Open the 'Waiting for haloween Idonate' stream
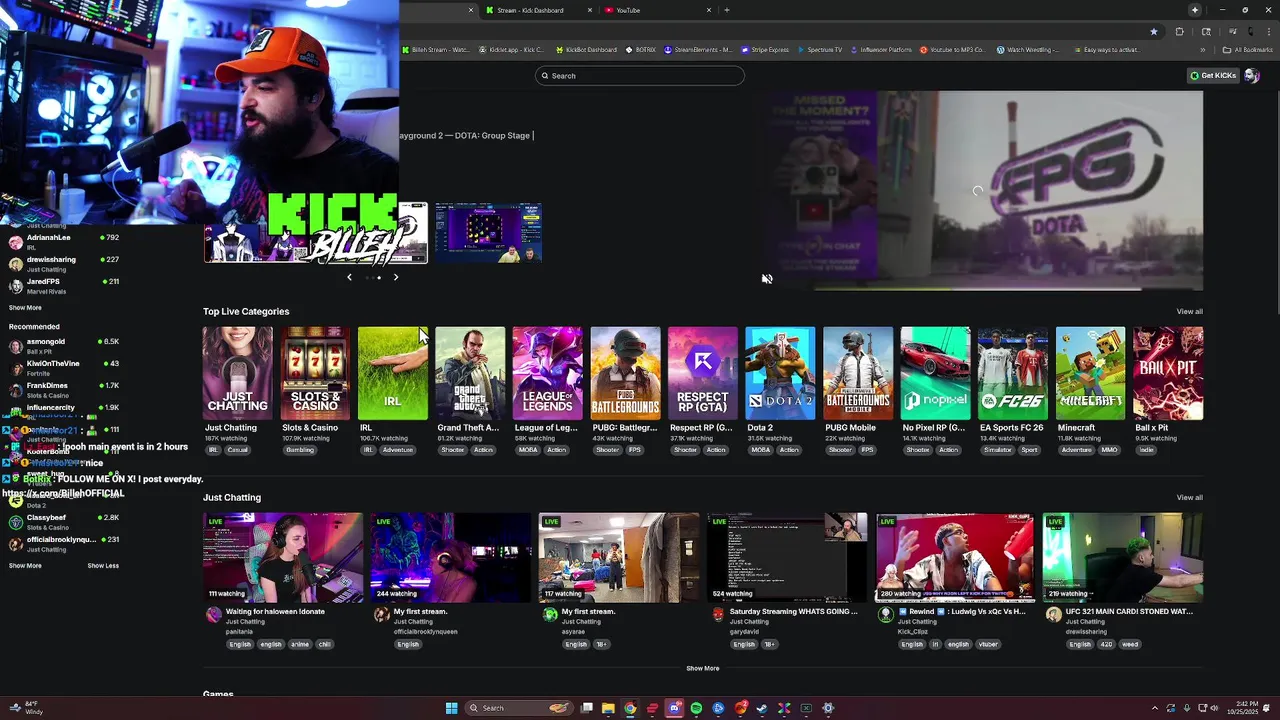This screenshot has height=720, width=1280. pos(283,558)
